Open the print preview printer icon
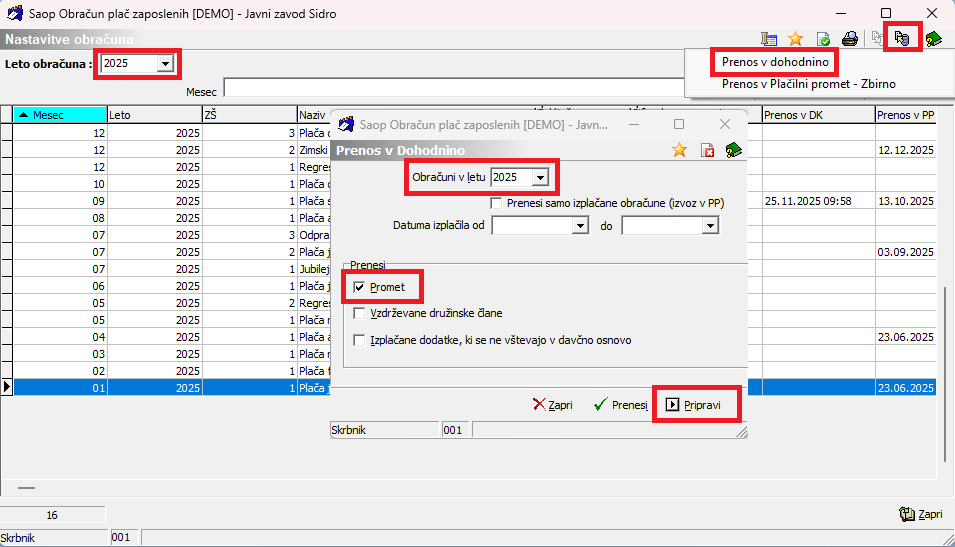 coord(850,39)
